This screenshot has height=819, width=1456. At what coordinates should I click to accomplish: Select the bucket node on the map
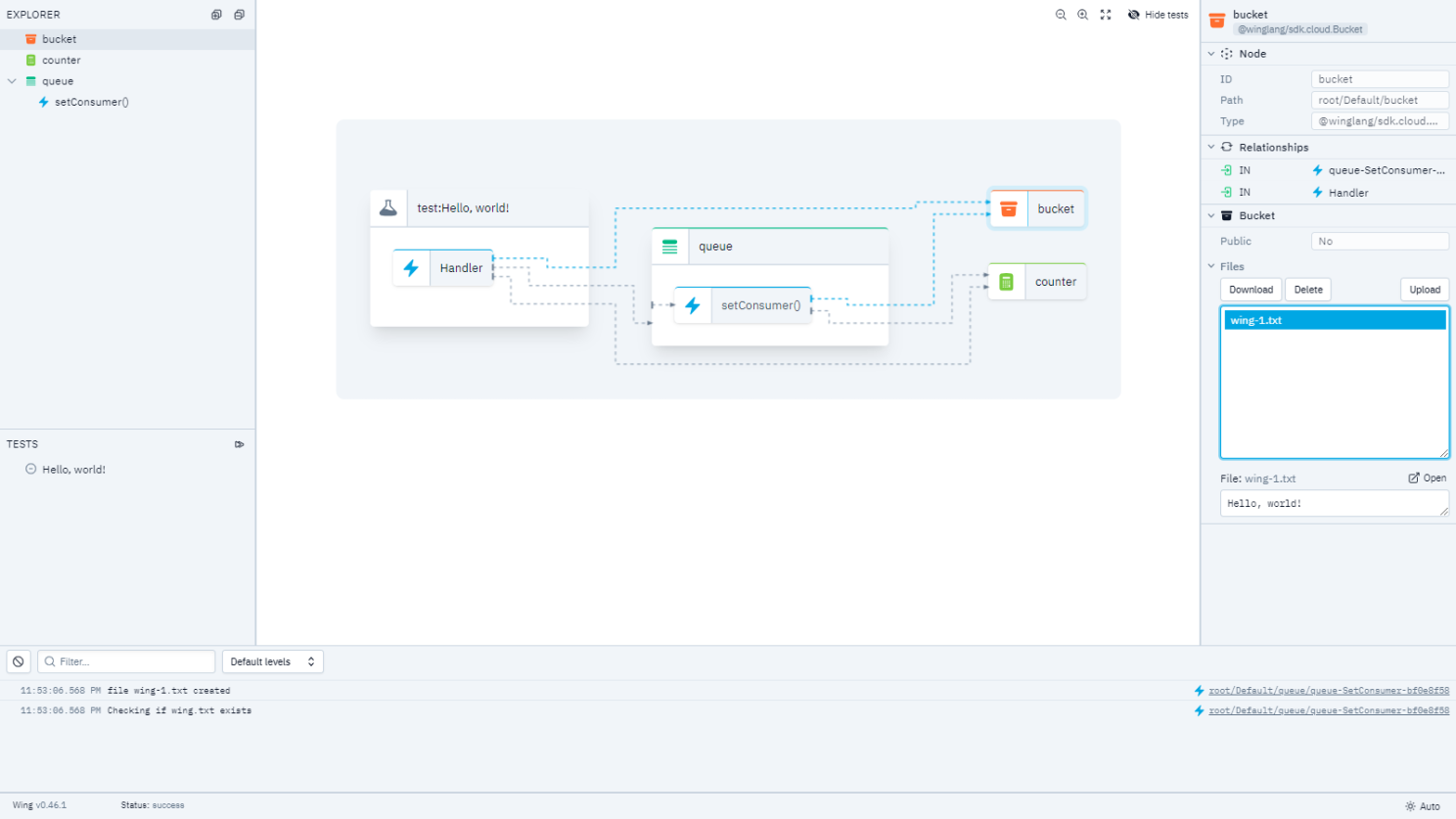tap(1036, 208)
